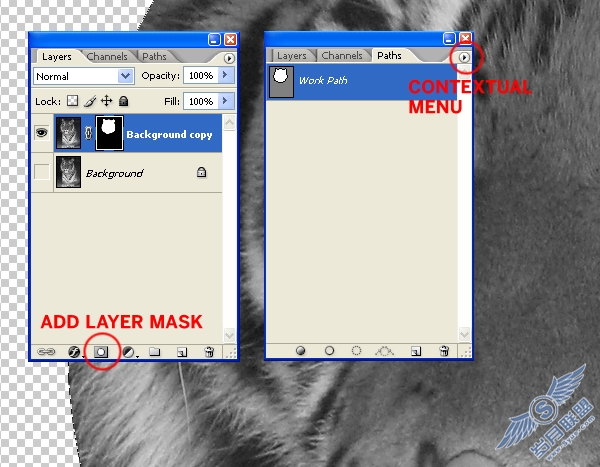Click the Opacity 100% field
The height and width of the screenshot is (467, 600).
pyautogui.click(x=201, y=75)
